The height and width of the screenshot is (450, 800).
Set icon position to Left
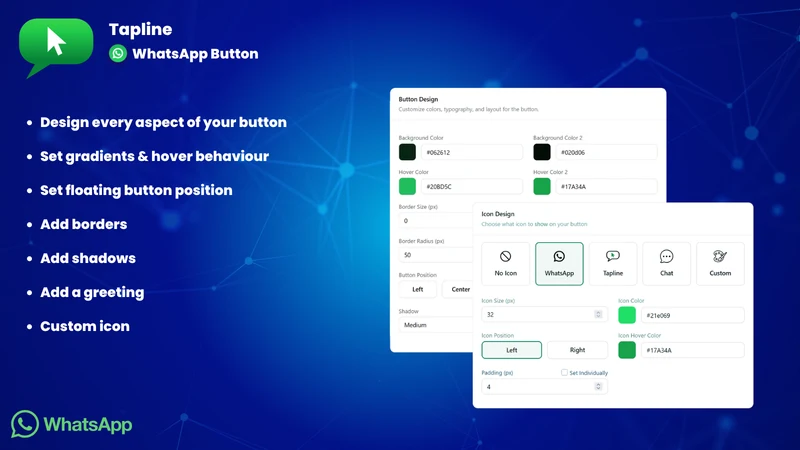[512, 350]
